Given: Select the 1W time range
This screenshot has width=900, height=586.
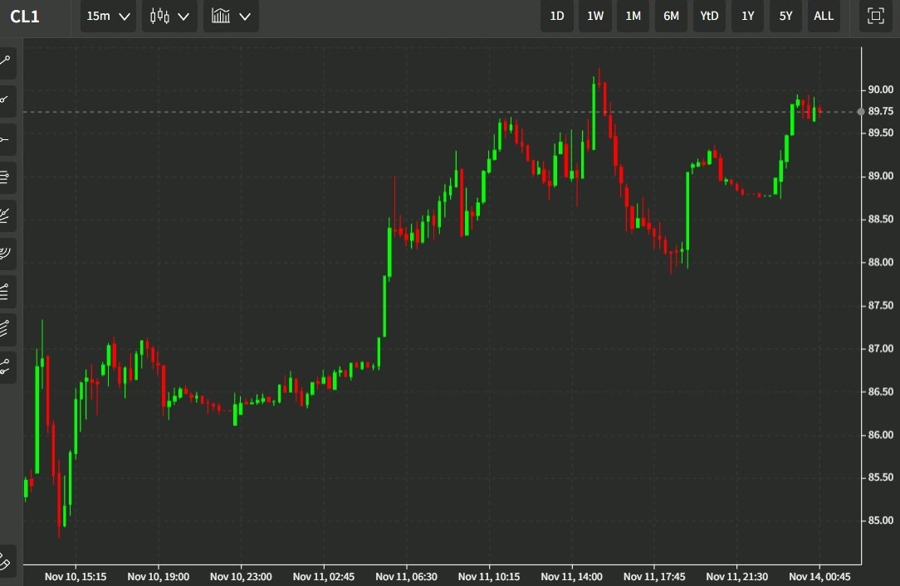Looking at the screenshot, I should [x=595, y=16].
